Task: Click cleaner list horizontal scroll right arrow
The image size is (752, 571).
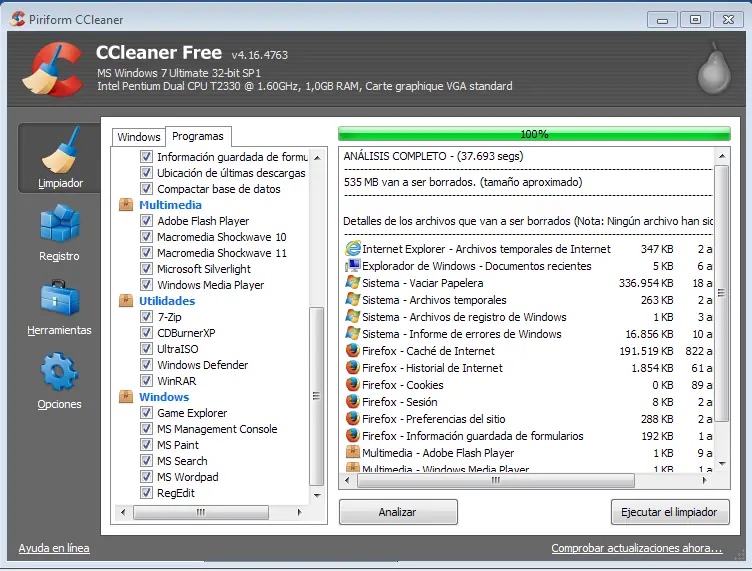Action: (x=299, y=512)
